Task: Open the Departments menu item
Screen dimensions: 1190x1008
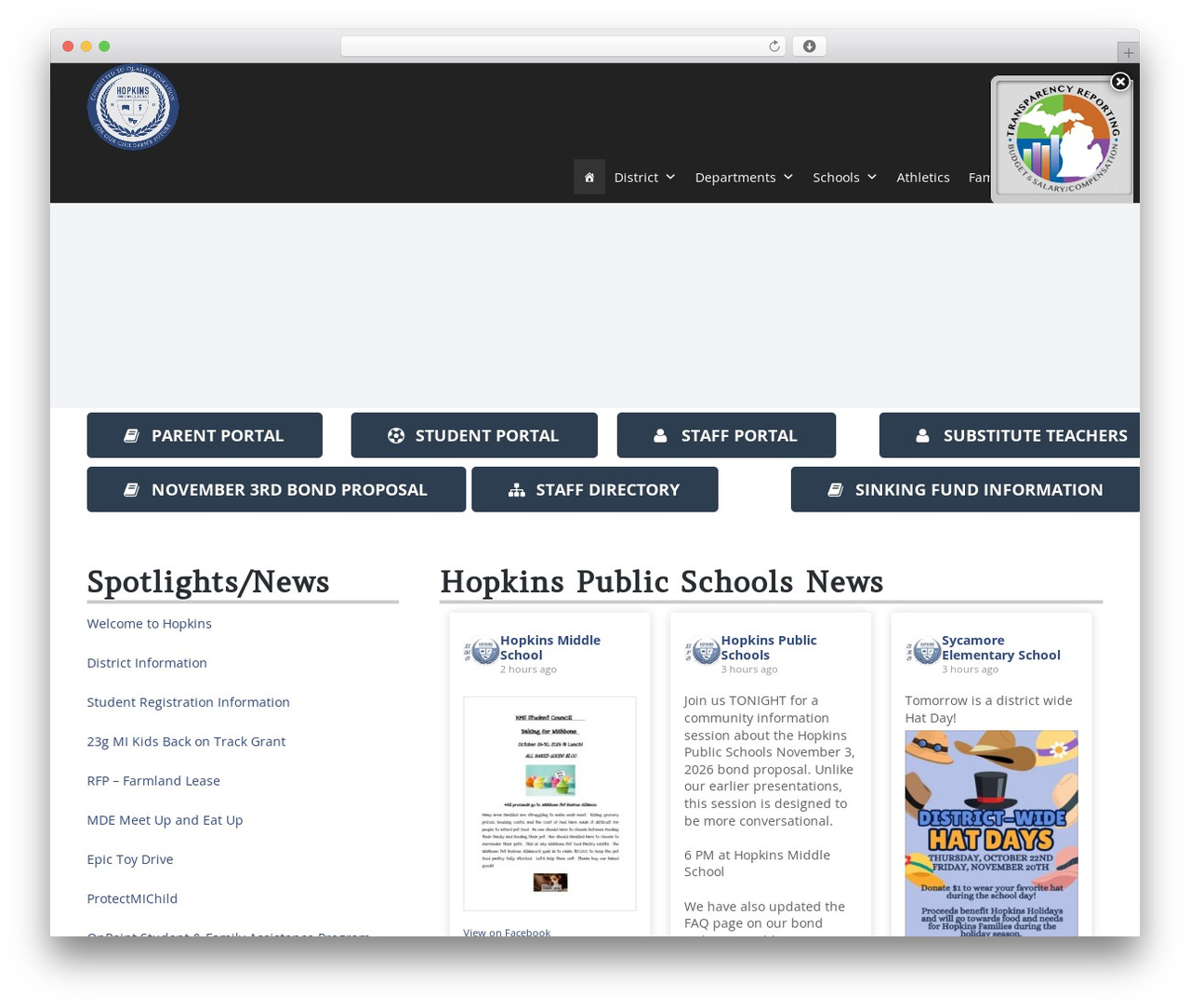Action: click(x=735, y=177)
